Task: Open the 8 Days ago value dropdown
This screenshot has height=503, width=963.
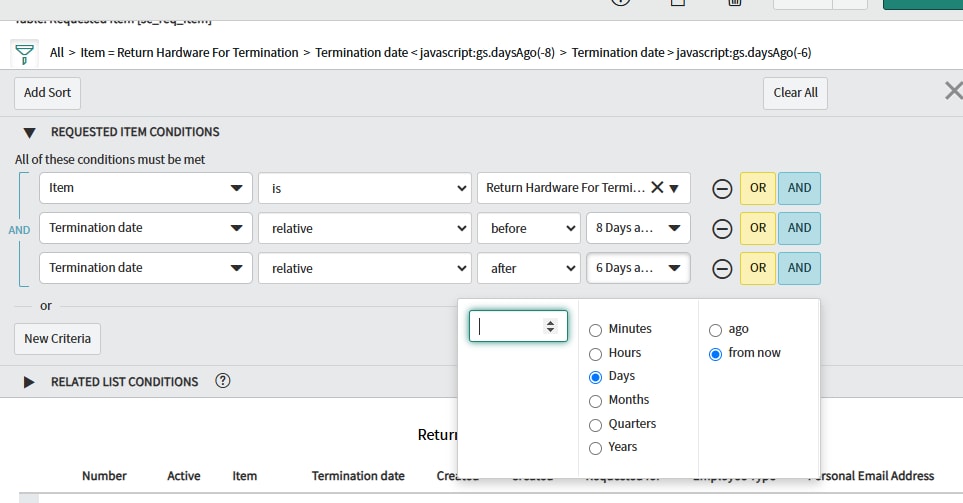Action: point(637,228)
